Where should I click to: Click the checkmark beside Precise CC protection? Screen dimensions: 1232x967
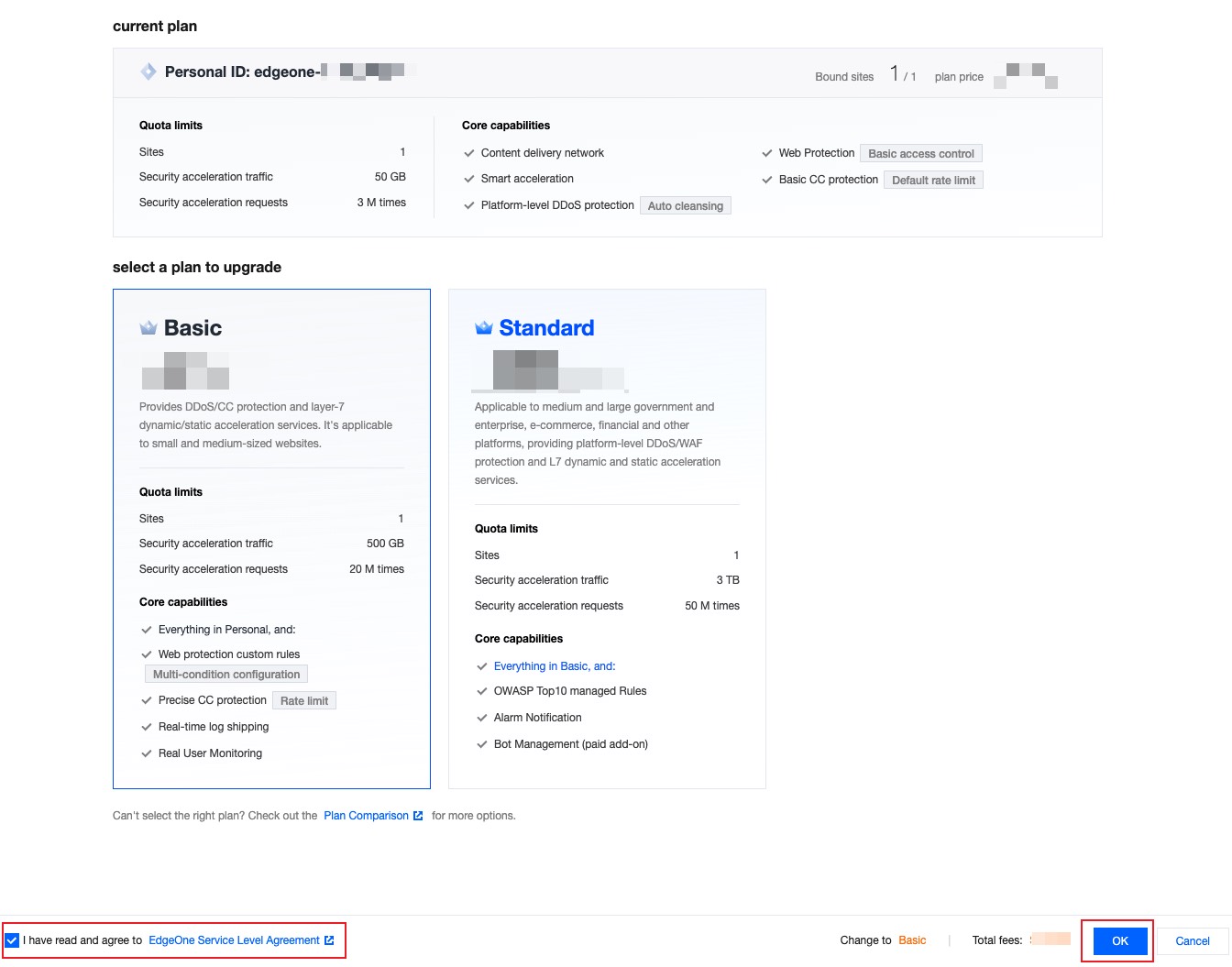pyautogui.click(x=147, y=700)
